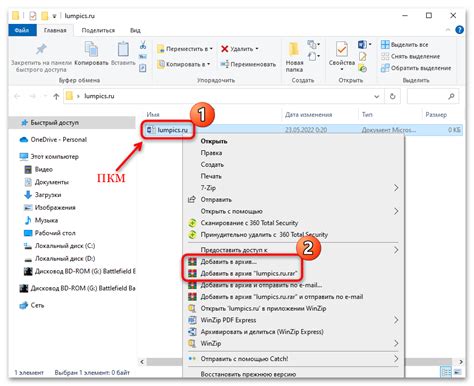Click Добавить в архив и отправить по e-mail...
This screenshot has width=474, height=386.
[261, 285]
